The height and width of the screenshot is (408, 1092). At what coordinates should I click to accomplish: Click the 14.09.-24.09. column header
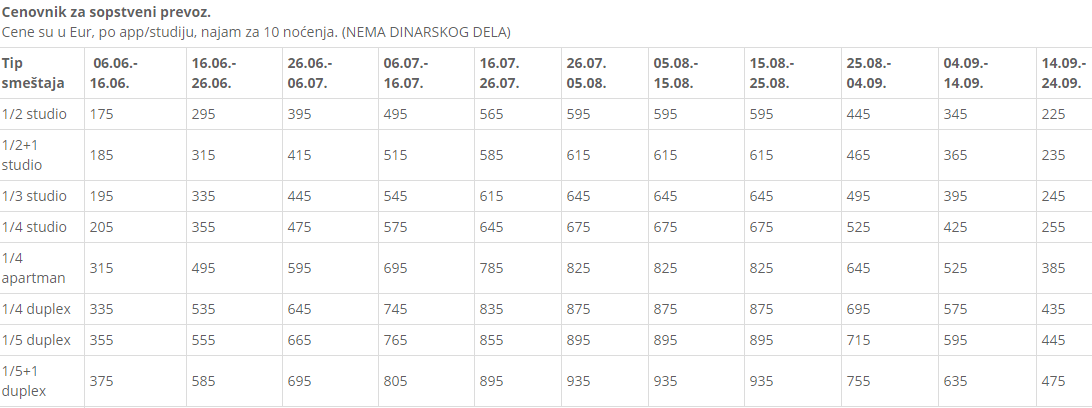click(1063, 73)
